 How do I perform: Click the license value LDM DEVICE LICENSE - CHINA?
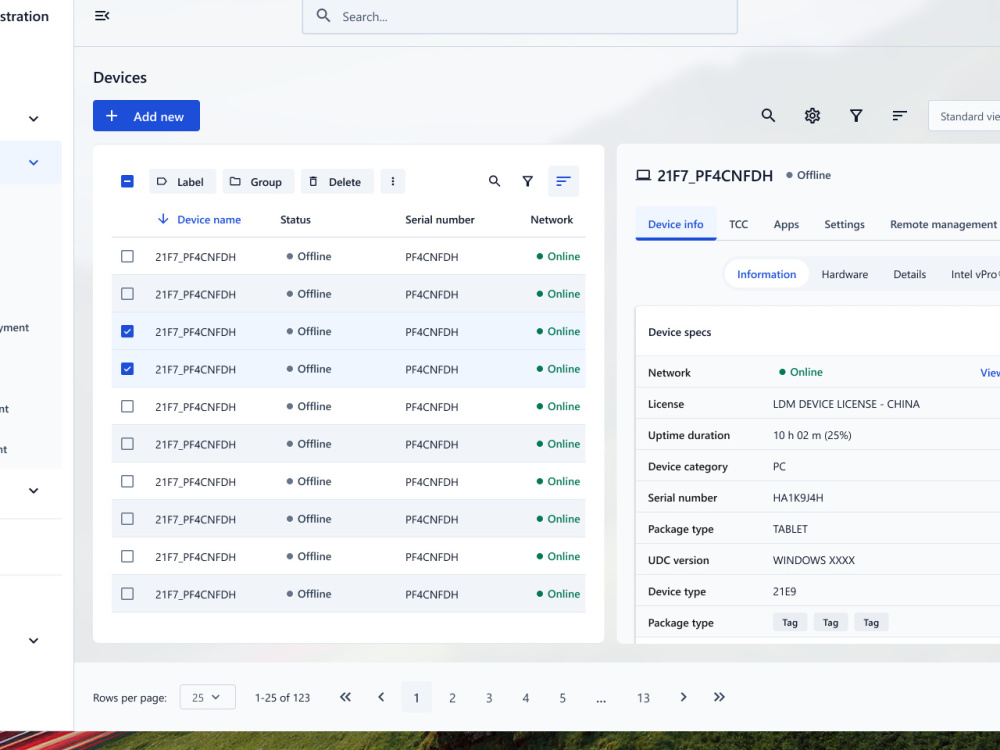pyautogui.click(x=846, y=404)
